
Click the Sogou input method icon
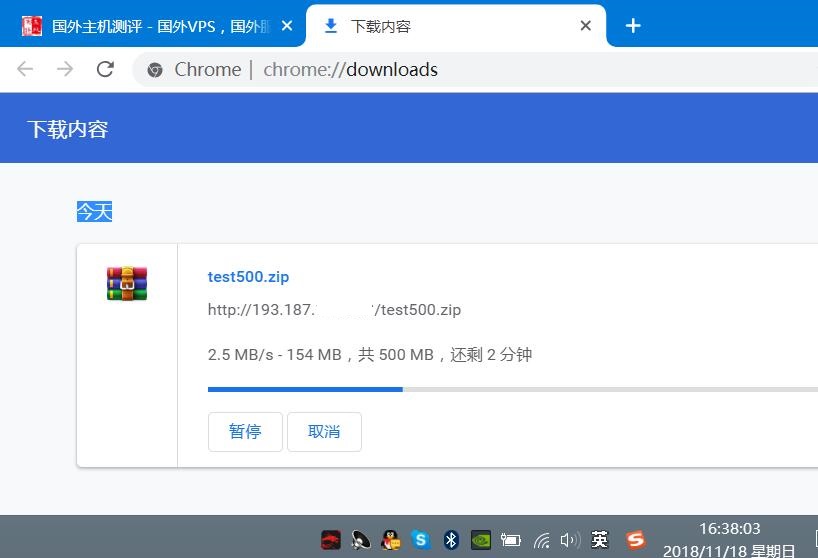(635, 540)
